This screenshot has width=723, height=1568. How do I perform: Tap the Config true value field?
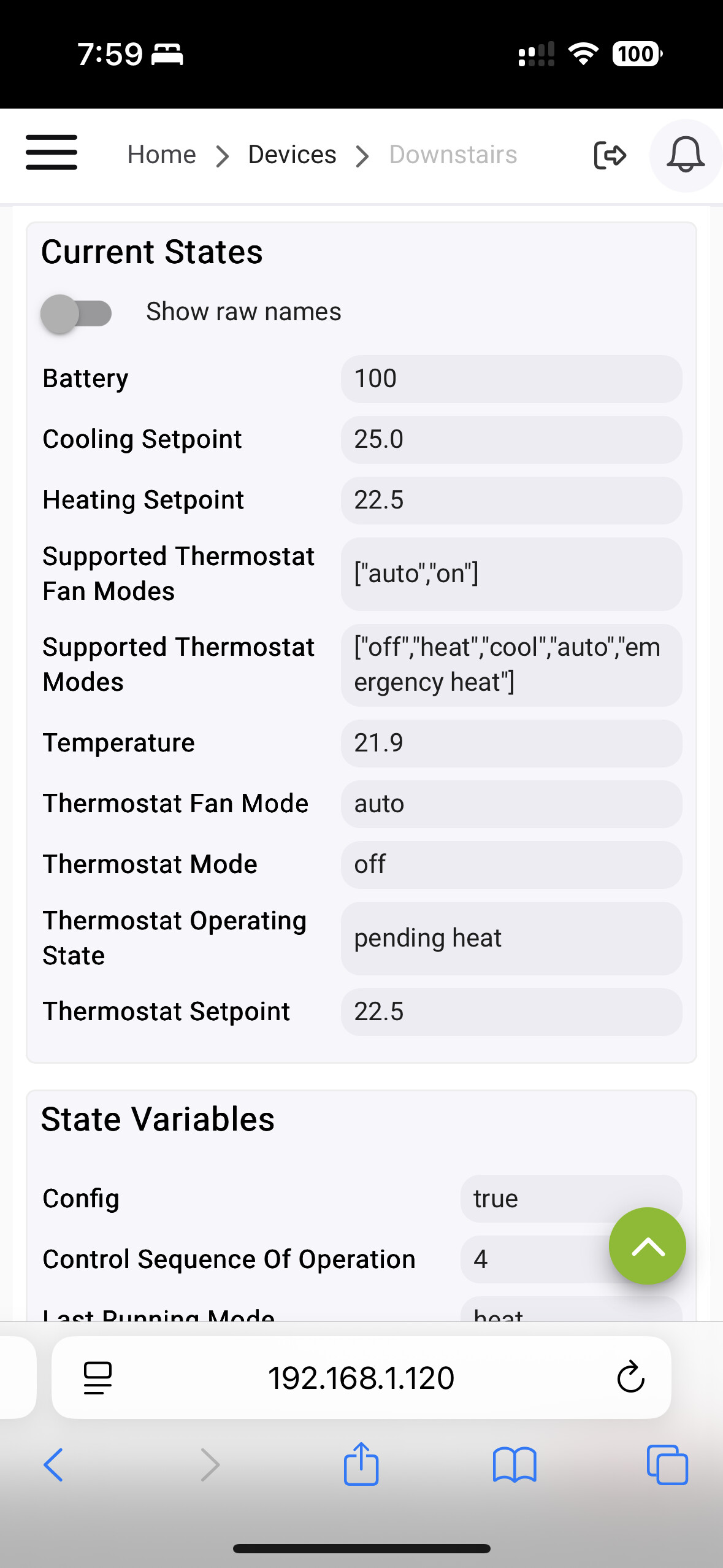[571, 1199]
